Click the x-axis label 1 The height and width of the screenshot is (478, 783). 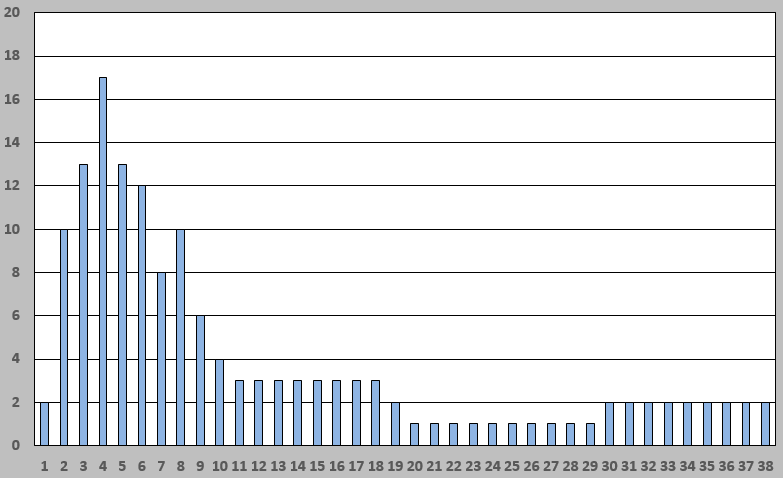coord(44,465)
